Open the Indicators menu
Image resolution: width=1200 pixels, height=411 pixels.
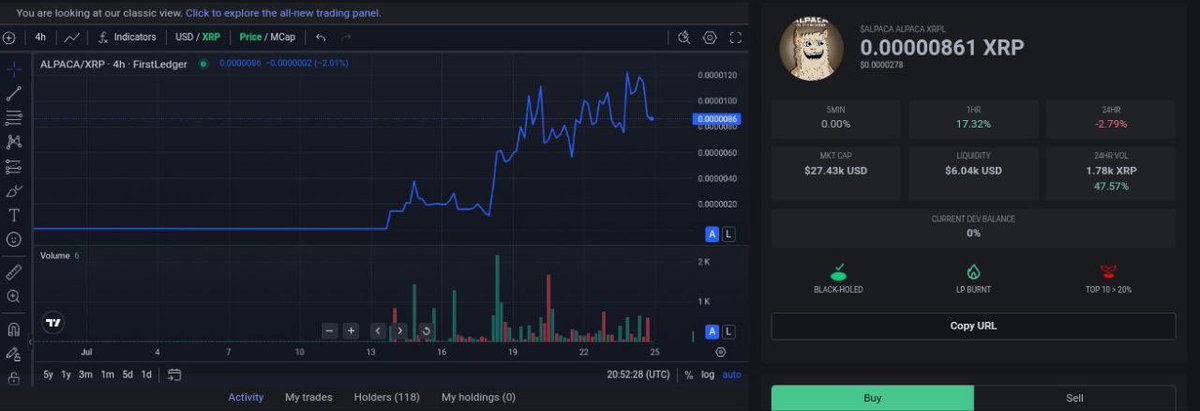pyautogui.click(x=128, y=37)
